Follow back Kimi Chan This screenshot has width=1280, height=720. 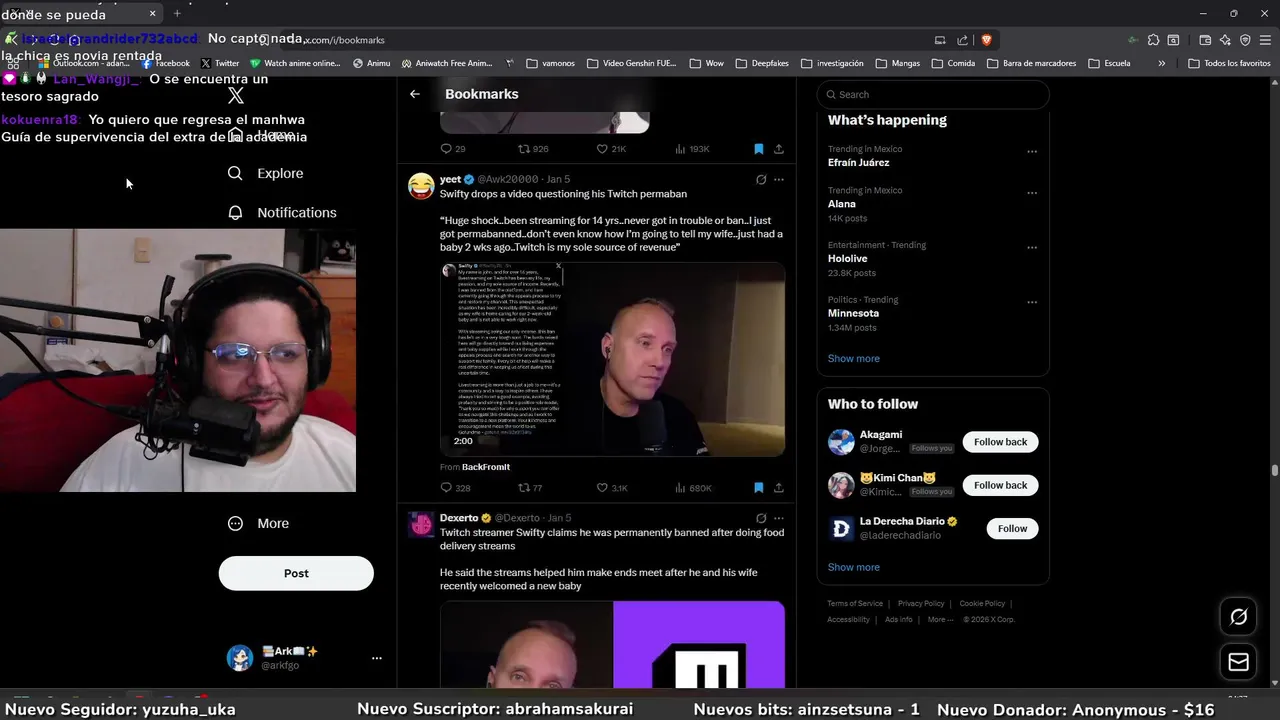[1000, 485]
